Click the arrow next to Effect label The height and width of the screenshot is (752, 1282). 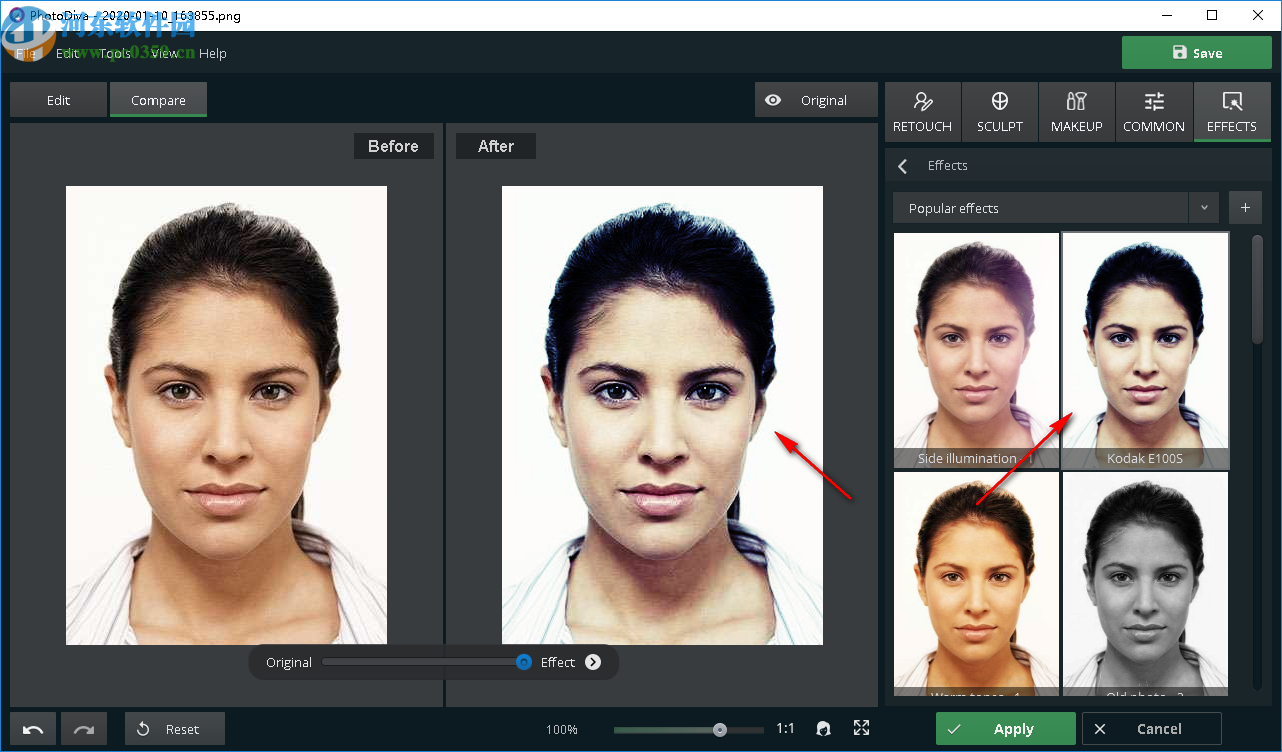point(593,662)
